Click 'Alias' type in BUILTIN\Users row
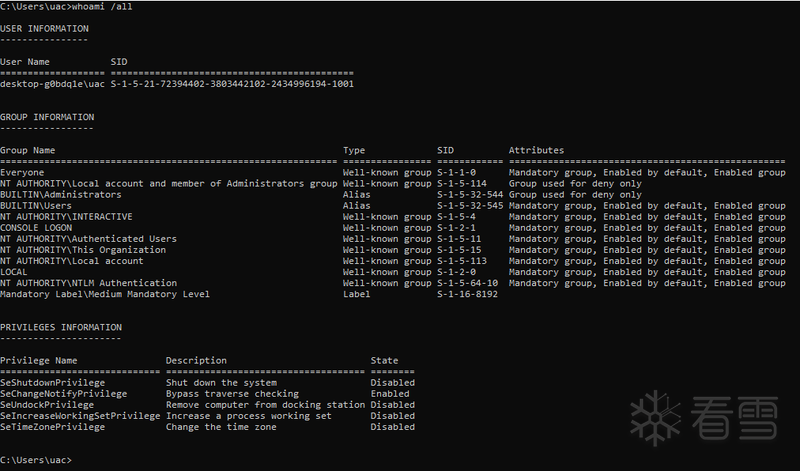The width and height of the screenshot is (800, 471). pyautogui.click(x=357, y=206)
